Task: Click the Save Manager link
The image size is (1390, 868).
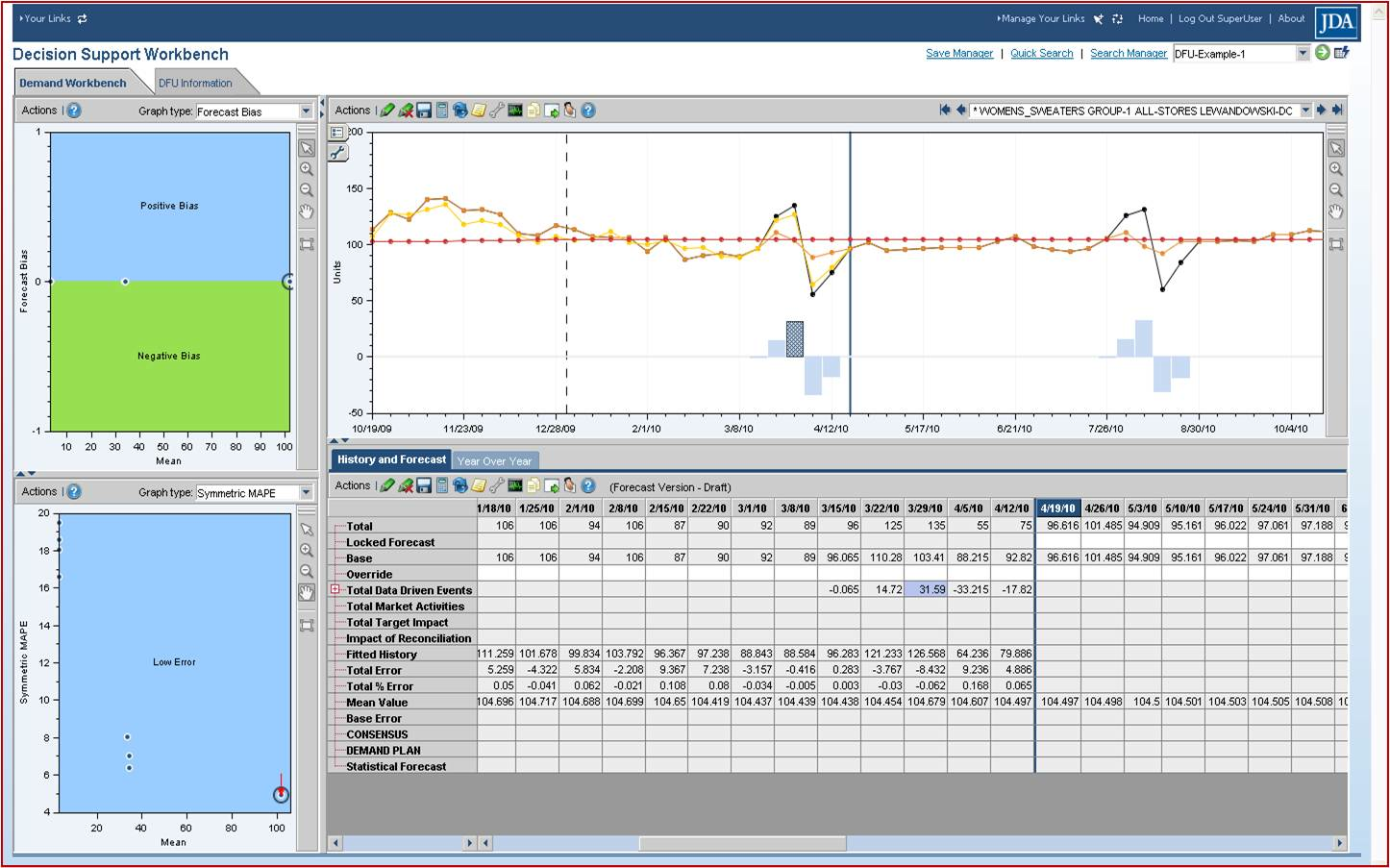Action: click(959, 54)
